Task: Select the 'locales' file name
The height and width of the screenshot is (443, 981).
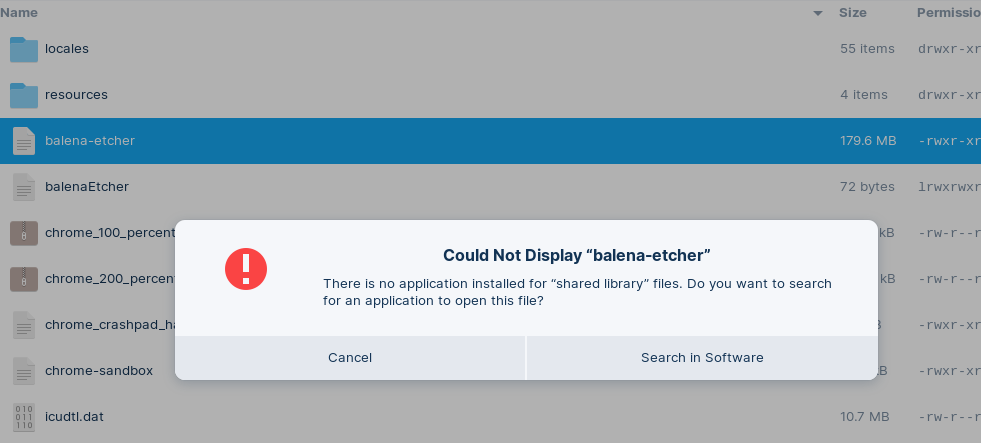Action: [67, 49]
